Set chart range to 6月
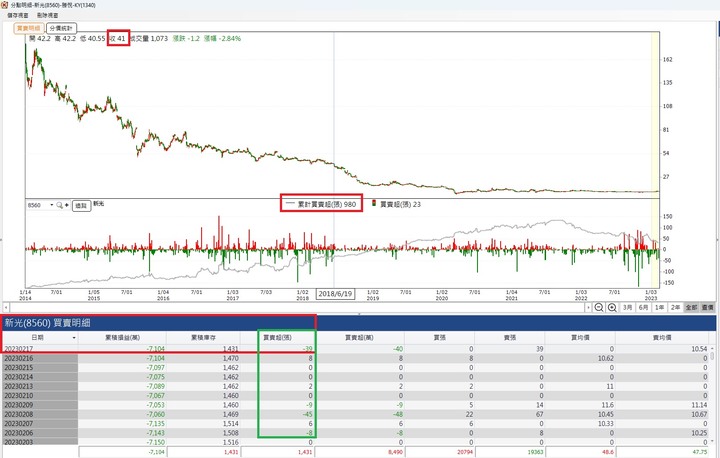720x458 pixels. pyautogui.click(x=643, y=307)
